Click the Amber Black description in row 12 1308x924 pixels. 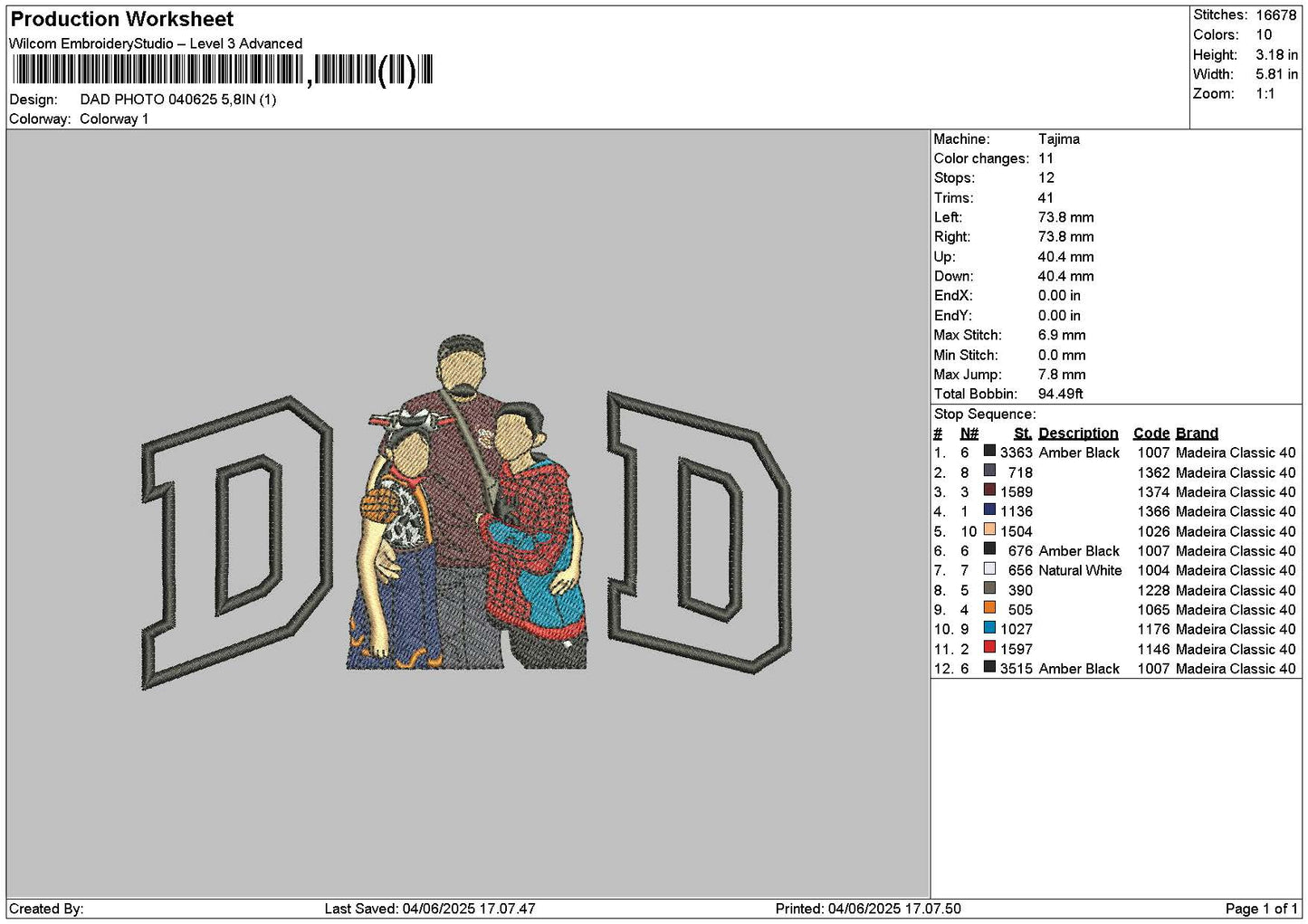(1079, 669)
